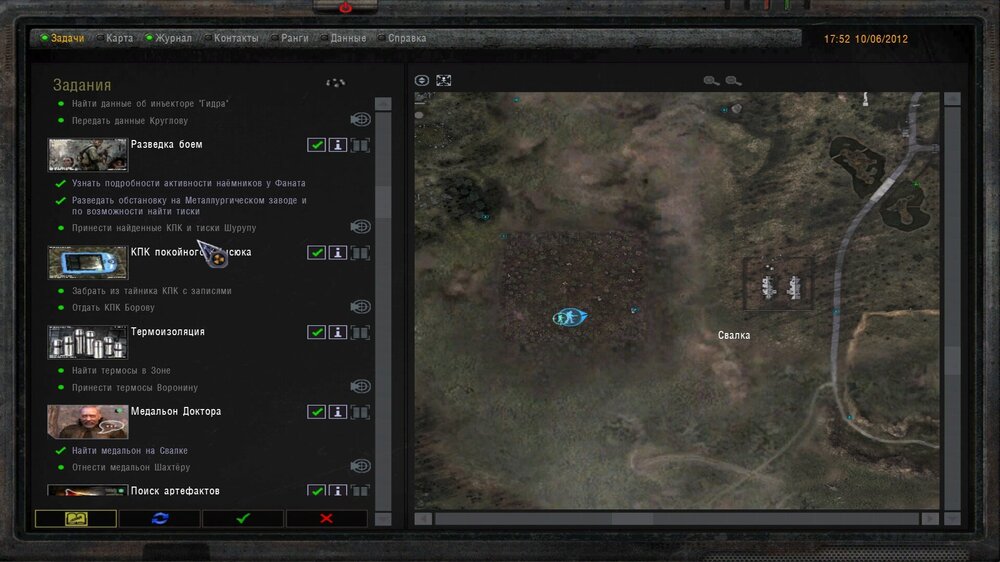
Task: Select the КПК покойного task thumbnail
Action: [87, 262]
